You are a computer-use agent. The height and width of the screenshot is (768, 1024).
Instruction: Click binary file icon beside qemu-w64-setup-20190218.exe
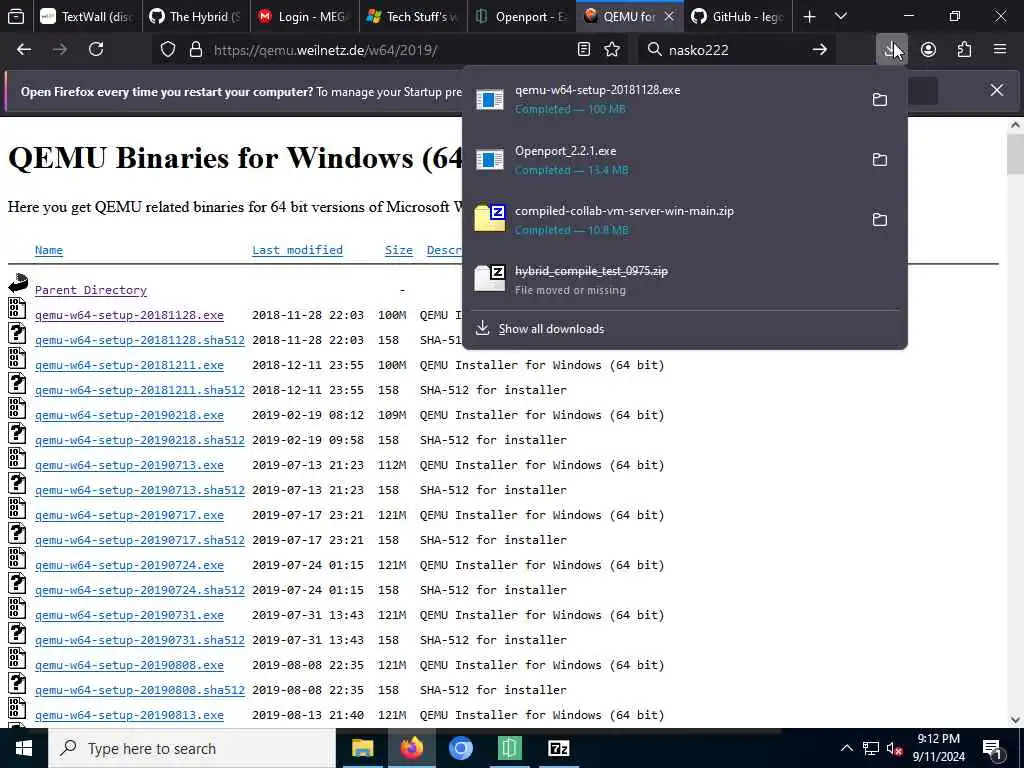tap(17, 408)
